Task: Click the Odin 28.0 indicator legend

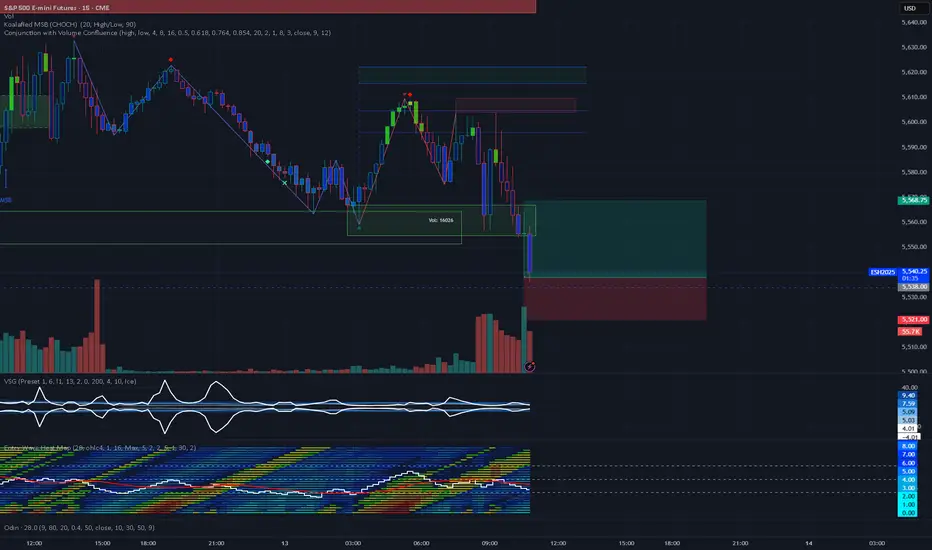Action: click(78, 527)
